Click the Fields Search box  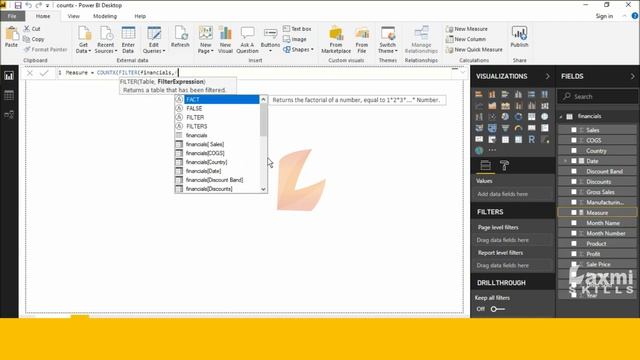click(597, 97)
